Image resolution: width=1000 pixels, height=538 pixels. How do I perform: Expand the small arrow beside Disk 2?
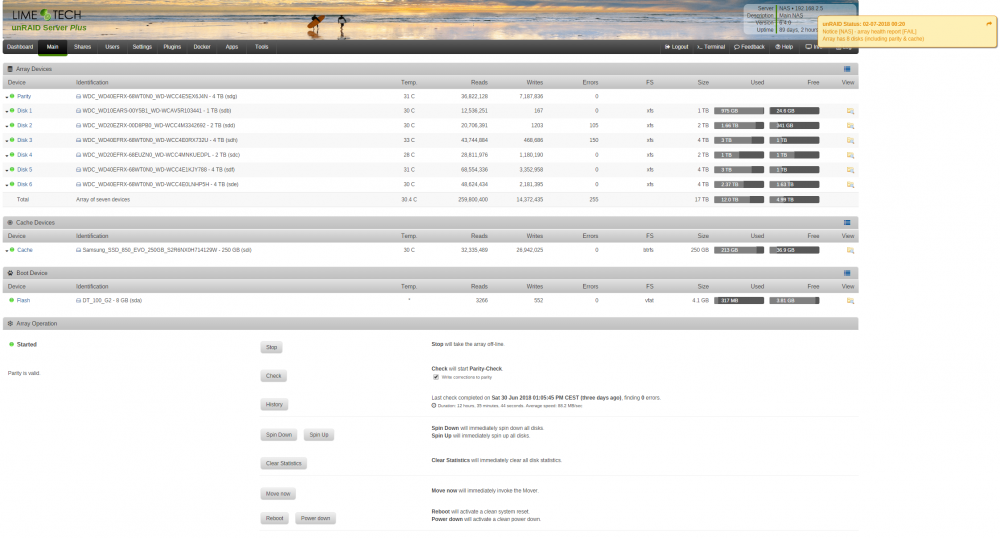[7, 126]
